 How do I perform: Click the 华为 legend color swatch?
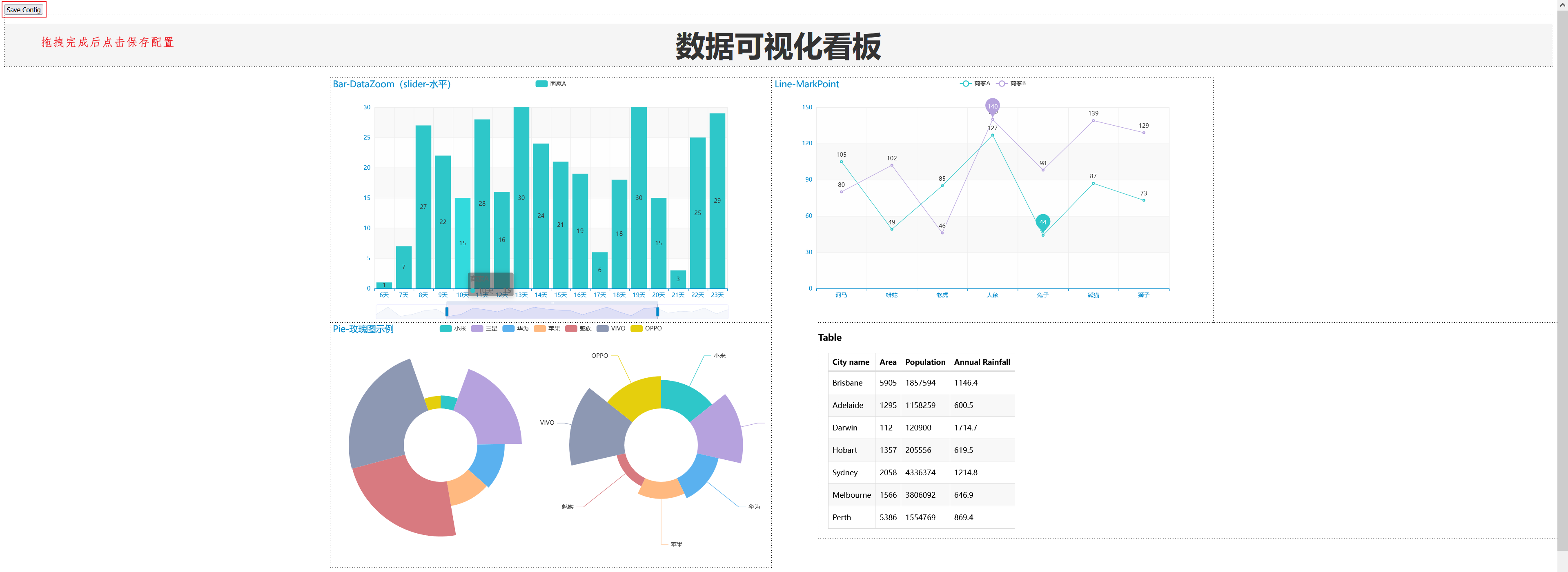coord(508,329)
